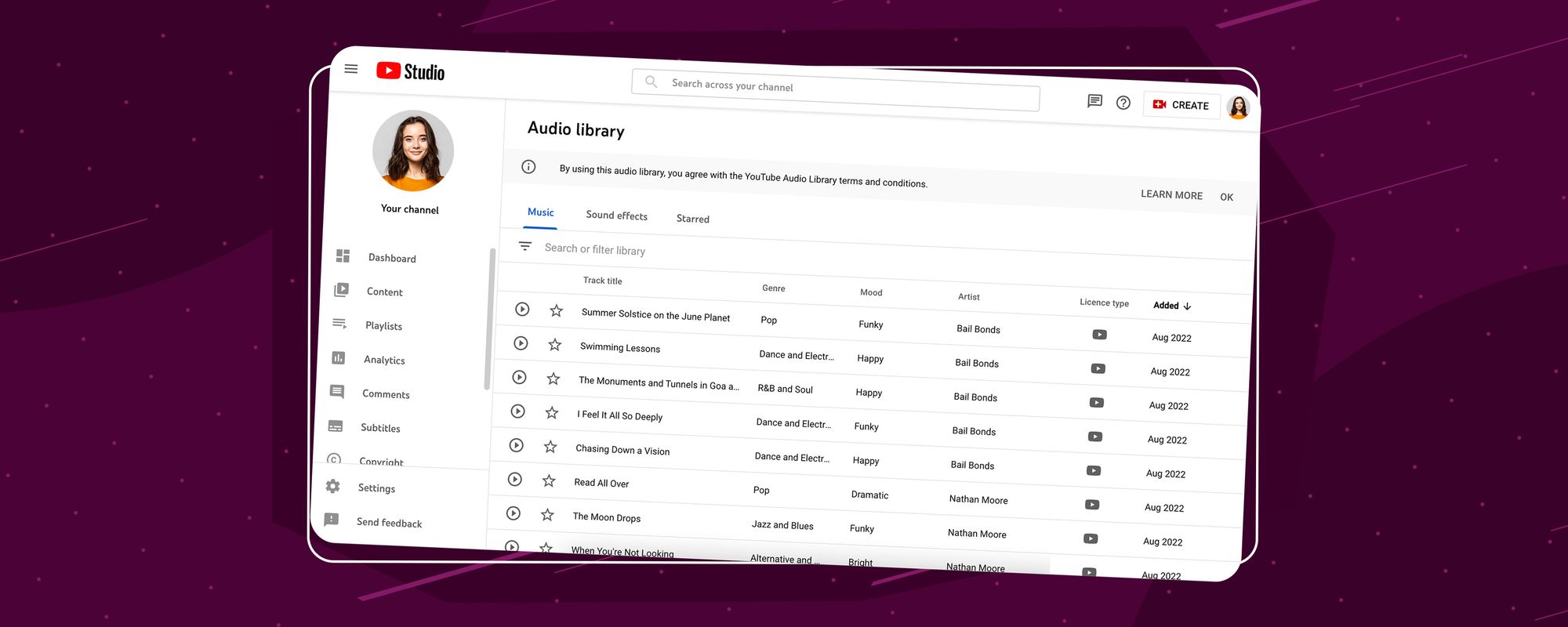Sort by the Added column header
Viewport: 1568px width, 627px height.
click(x=1172, y=306)
